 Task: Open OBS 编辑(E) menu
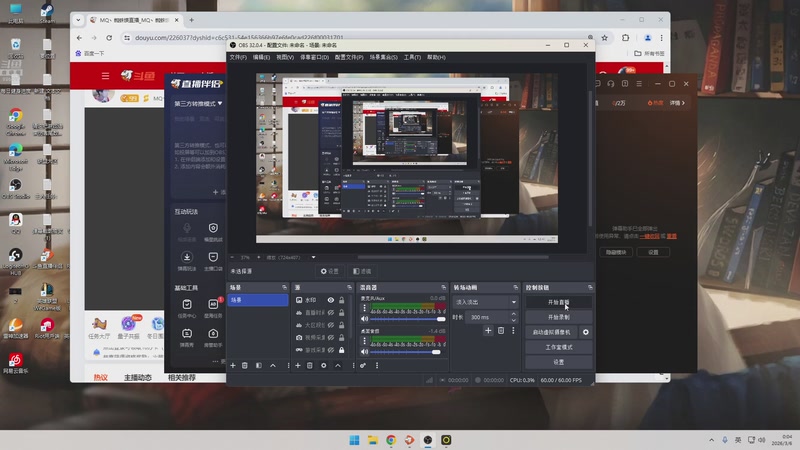(x=262, y=57)
